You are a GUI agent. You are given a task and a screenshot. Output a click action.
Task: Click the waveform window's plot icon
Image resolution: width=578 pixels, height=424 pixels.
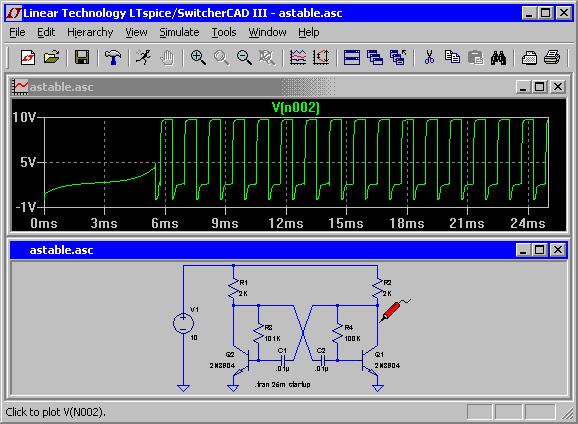coord(20,87)
